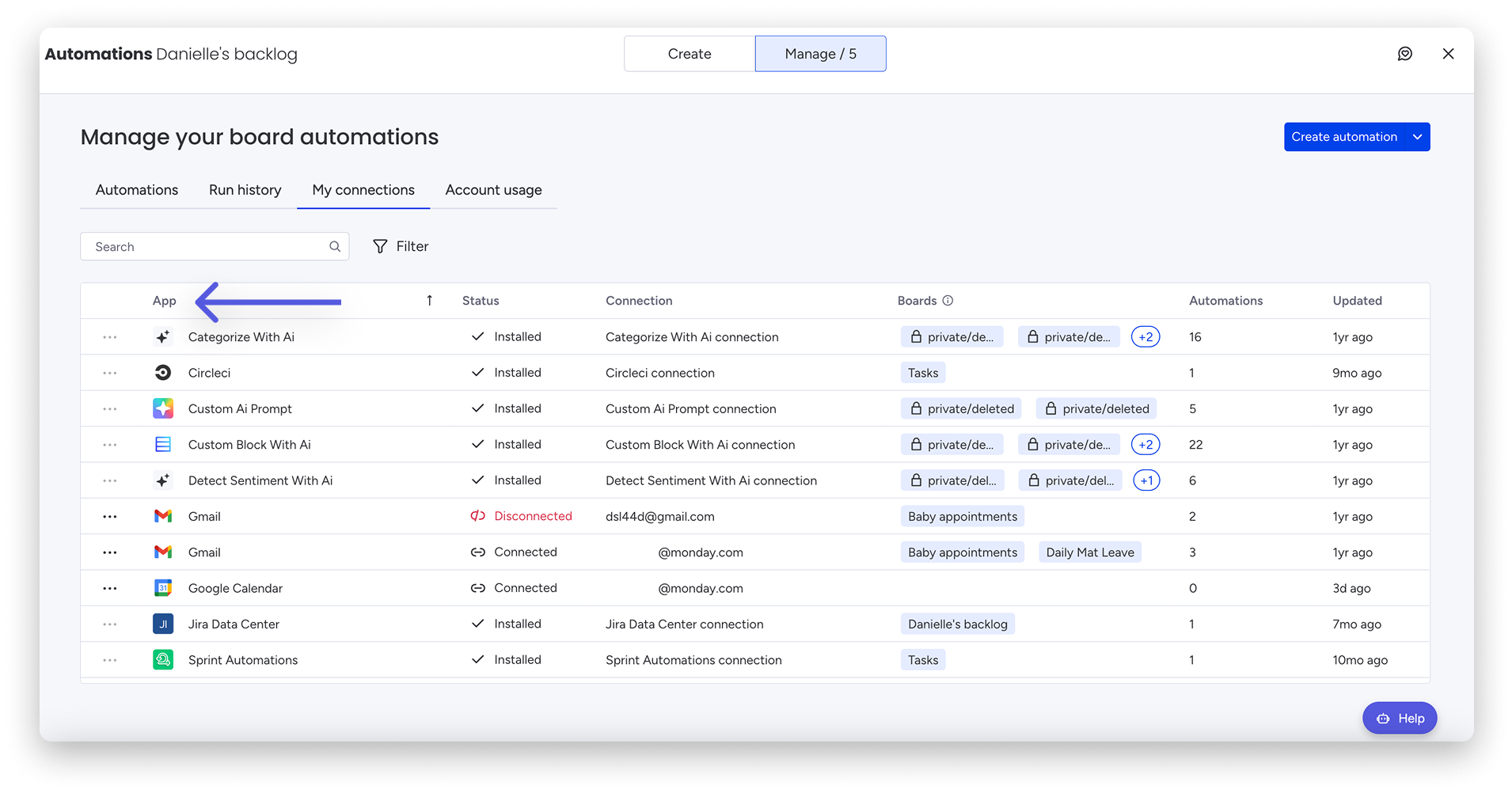Open the feedback chat bubble icon

(1404, 54)
